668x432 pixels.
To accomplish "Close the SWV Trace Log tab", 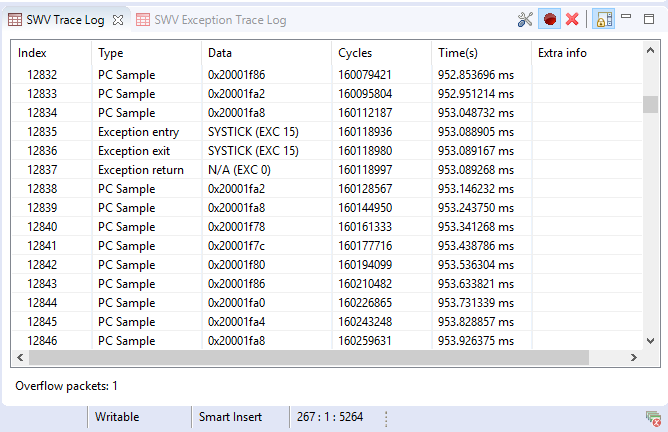I will pos(118,19).
